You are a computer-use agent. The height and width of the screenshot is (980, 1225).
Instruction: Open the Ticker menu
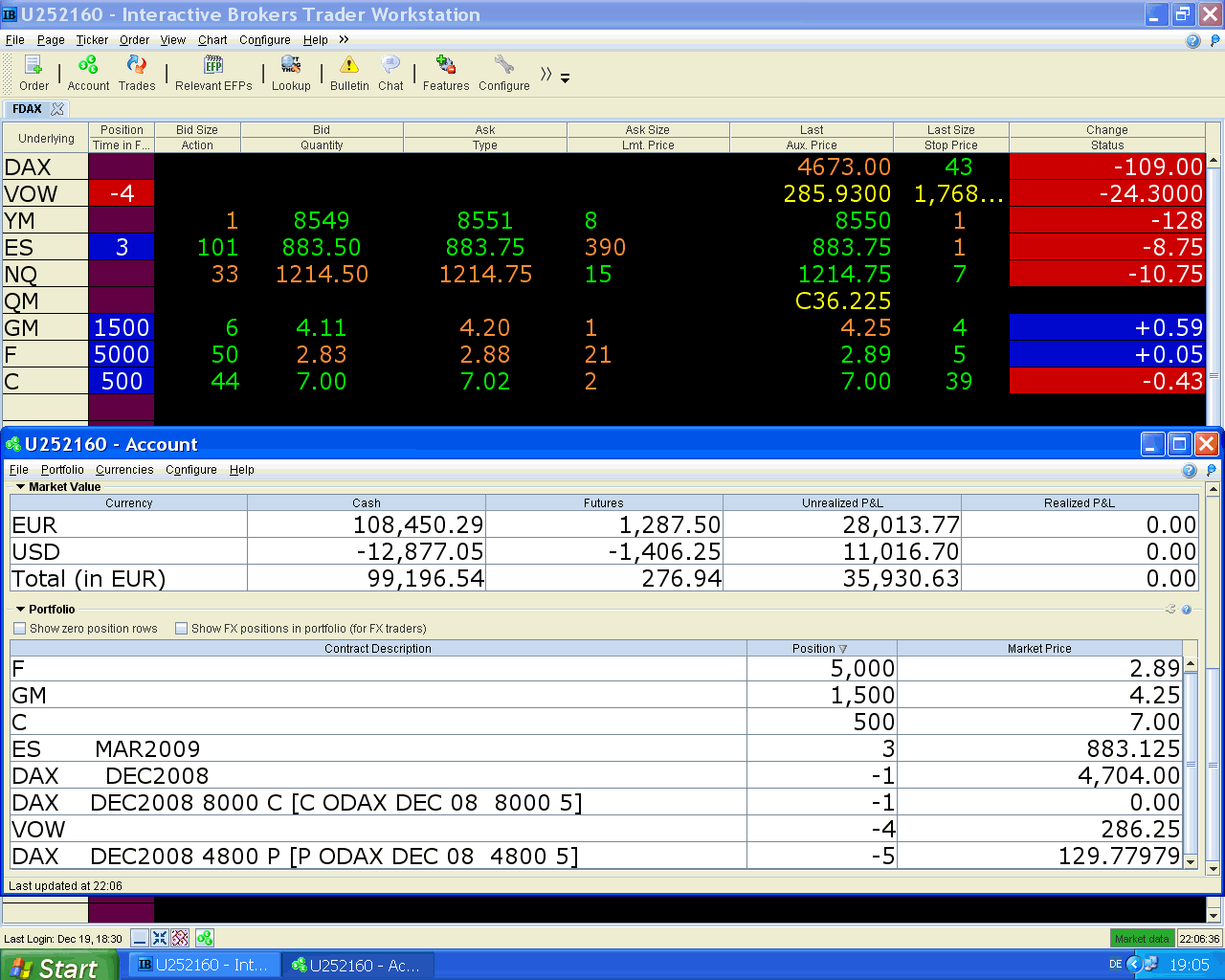92,40
